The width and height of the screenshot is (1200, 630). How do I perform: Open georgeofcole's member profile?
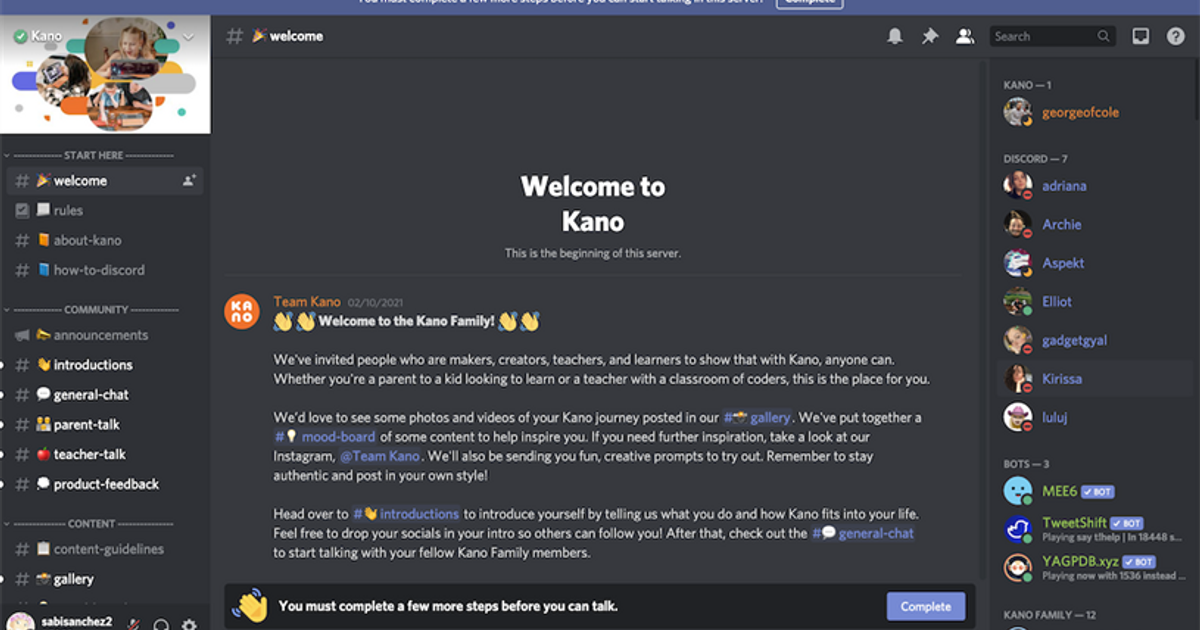[x=1080, y=113]
